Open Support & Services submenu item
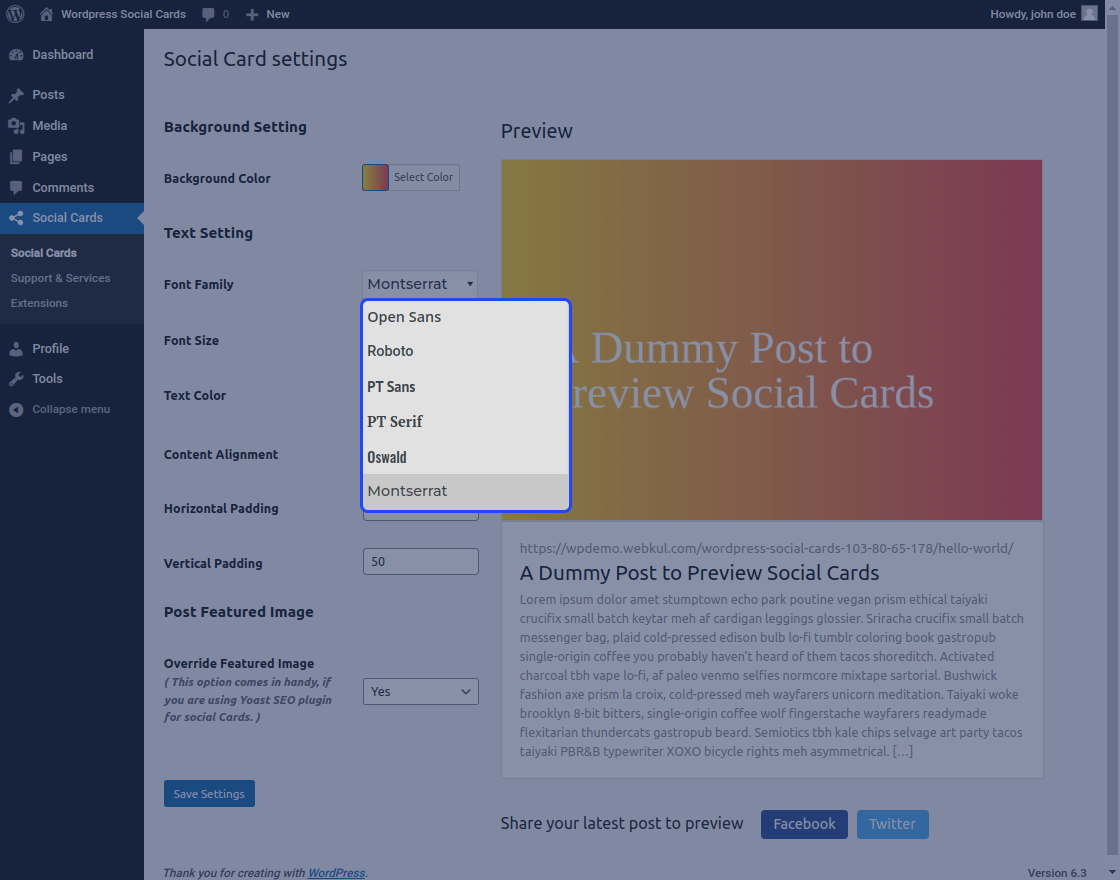Viewport: 1120px width, 880px height. [x=60, y=278]
